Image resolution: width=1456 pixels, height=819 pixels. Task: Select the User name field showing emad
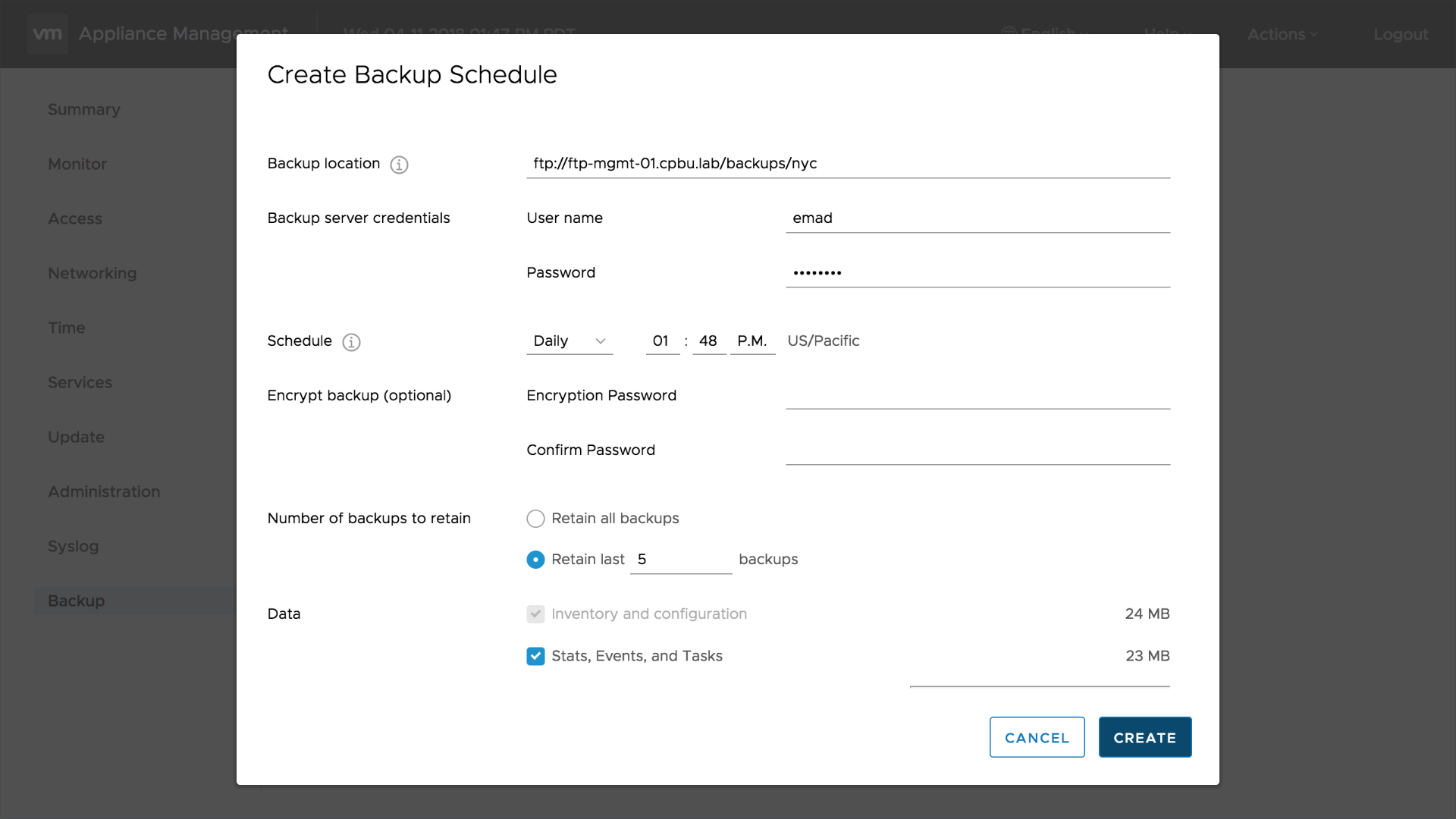click(x=977, y=220)
